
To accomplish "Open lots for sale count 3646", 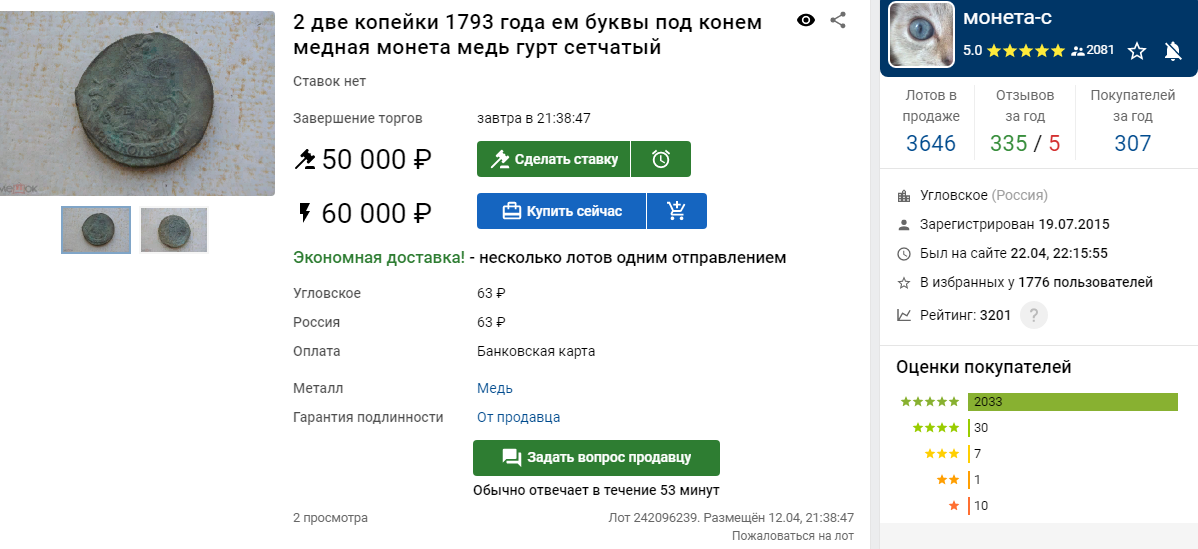I will (931, 143).
